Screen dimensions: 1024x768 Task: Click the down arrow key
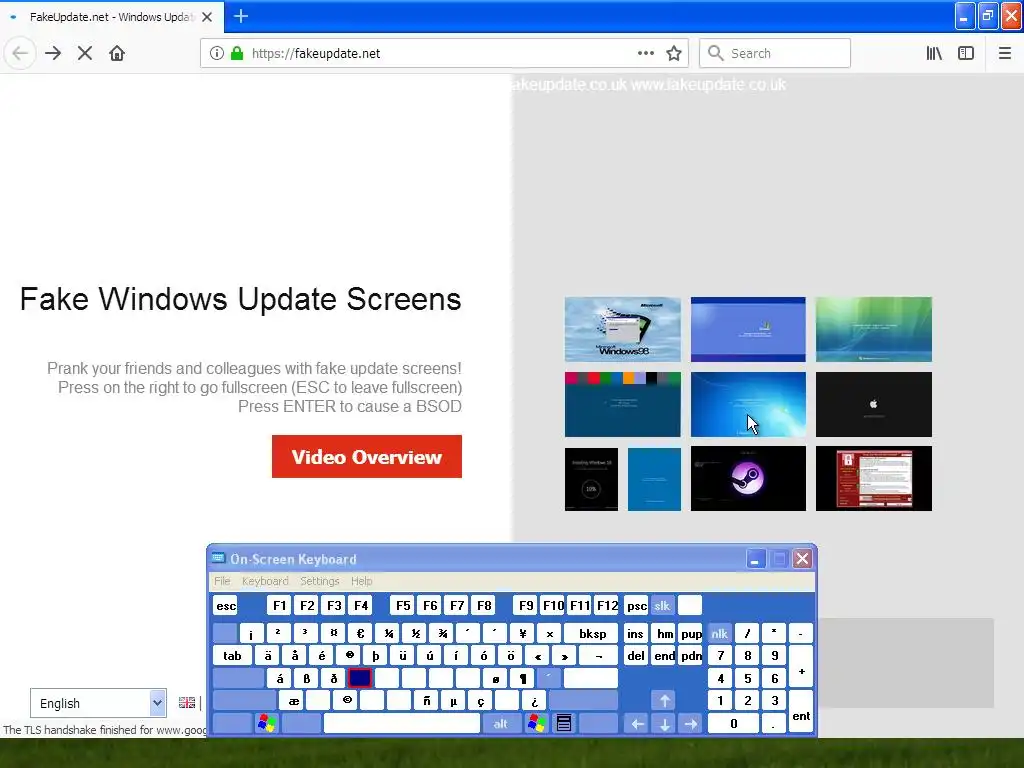664,723
